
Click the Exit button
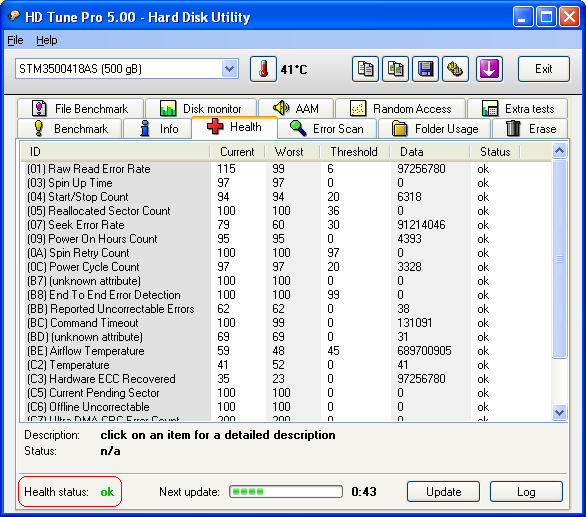(x=543, y=69)
